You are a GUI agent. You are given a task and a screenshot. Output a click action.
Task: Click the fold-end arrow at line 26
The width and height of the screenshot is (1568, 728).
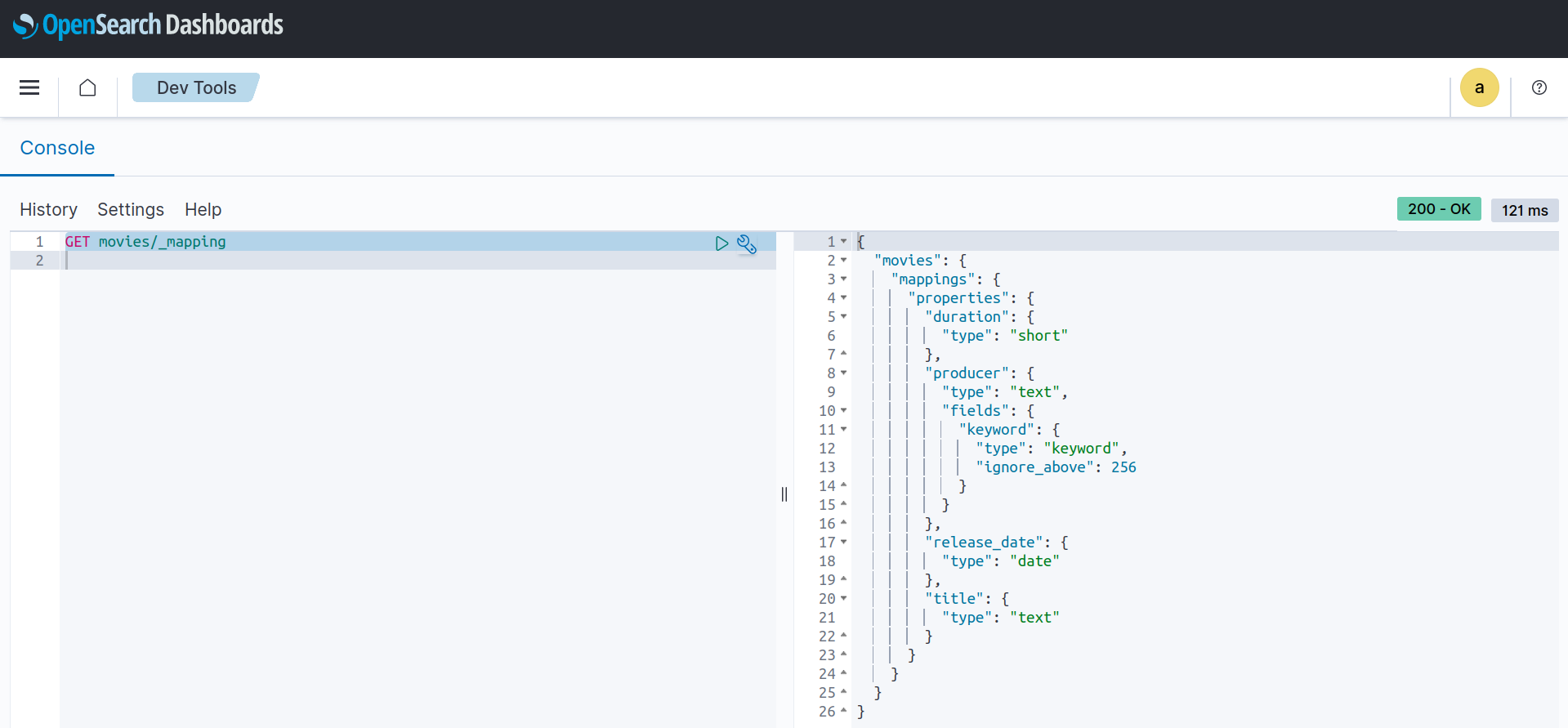[844, 711]
